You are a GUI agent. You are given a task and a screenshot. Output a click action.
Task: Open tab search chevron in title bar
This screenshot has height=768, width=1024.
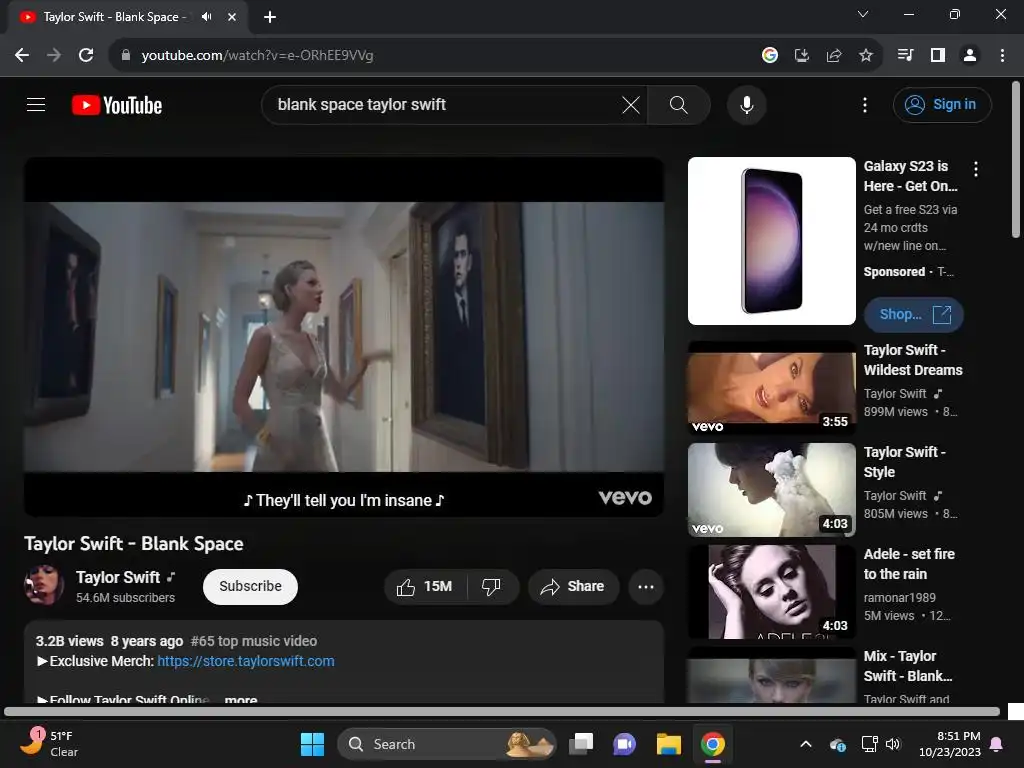pyautogui.click(x=863, y=14)
